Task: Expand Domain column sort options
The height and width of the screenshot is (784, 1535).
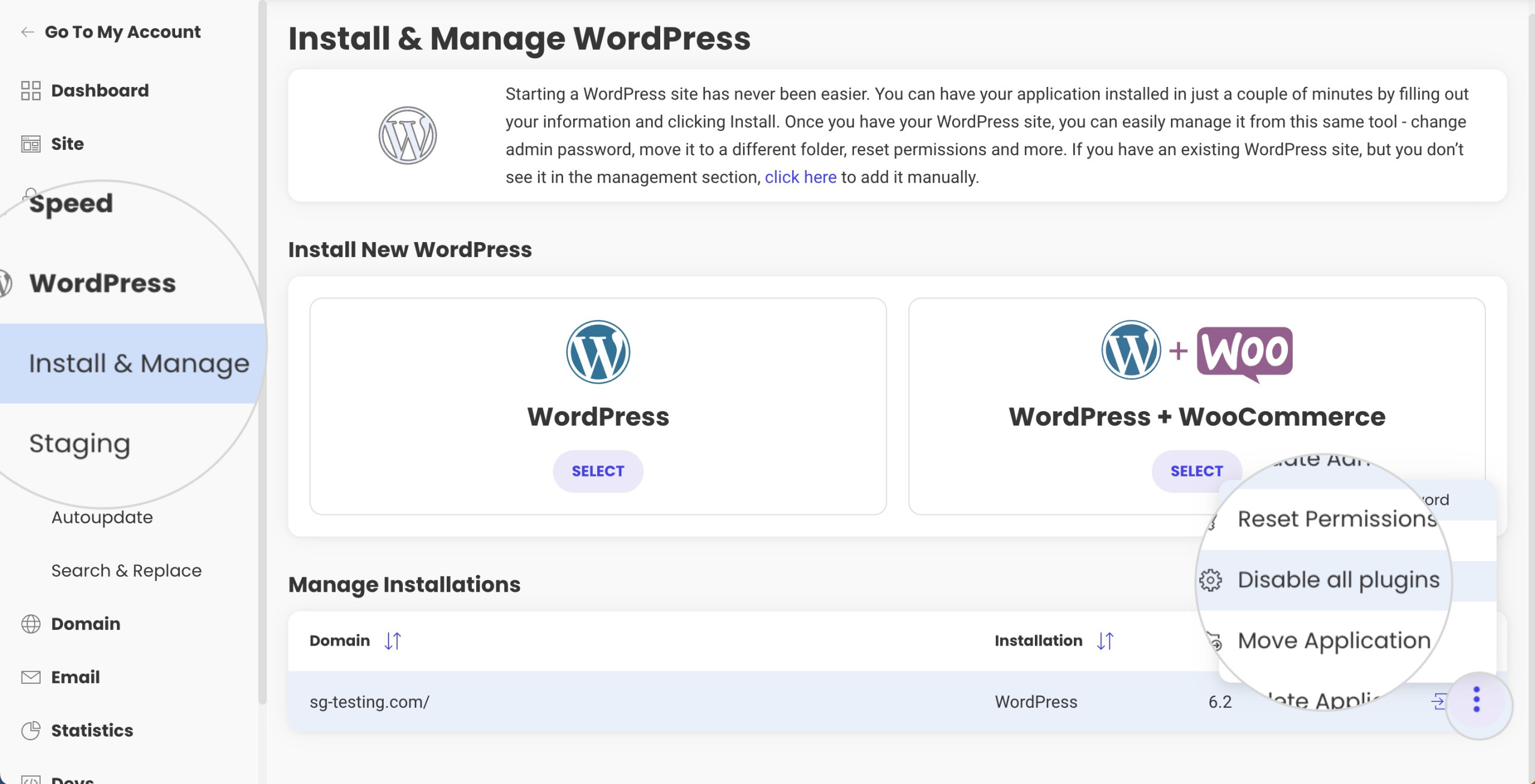Action: pyautogui.click(x=393, y=640)
